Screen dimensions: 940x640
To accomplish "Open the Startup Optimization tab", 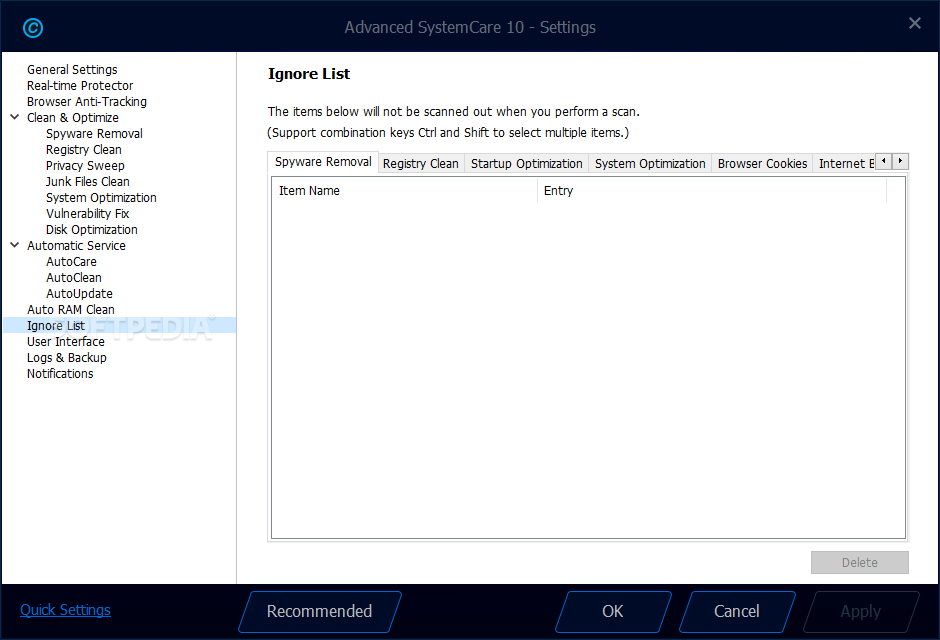I will [x=526, y=164].
